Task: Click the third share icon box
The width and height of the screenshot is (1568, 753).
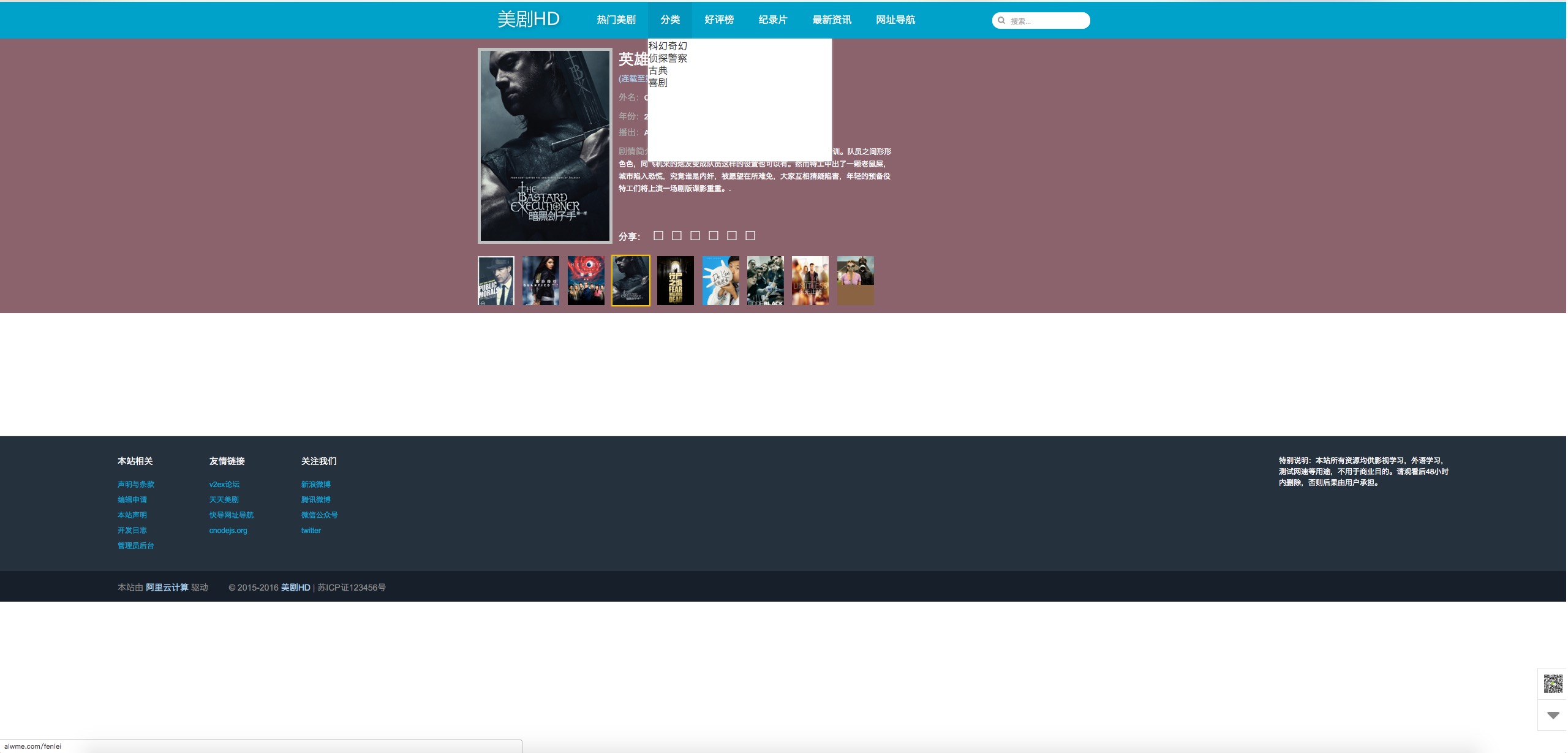Action: (x=695, y=235)
